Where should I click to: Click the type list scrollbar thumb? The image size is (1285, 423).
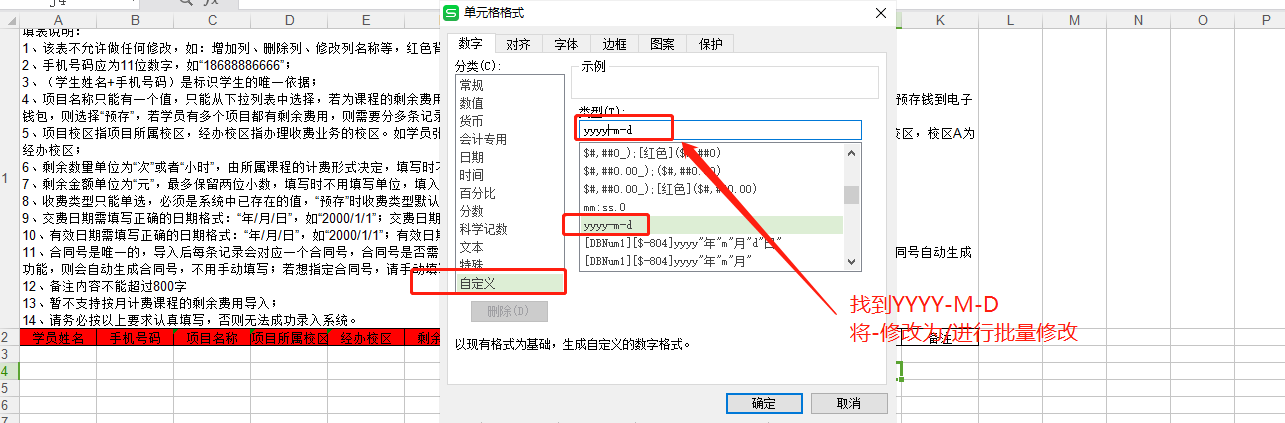click(852, 194)
